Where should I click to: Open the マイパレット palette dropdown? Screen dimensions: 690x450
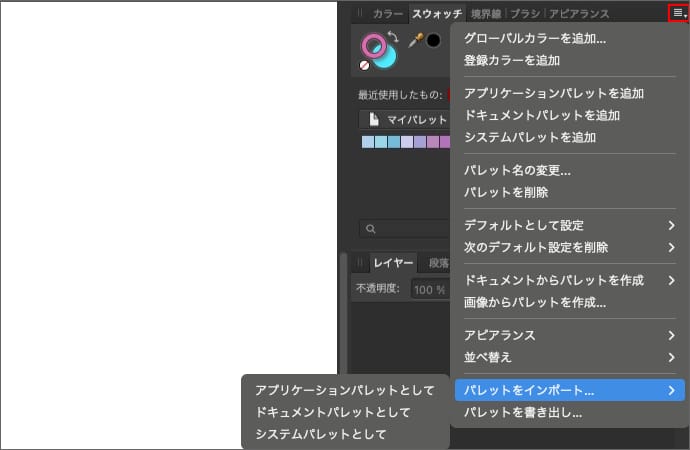pos(405,119)
